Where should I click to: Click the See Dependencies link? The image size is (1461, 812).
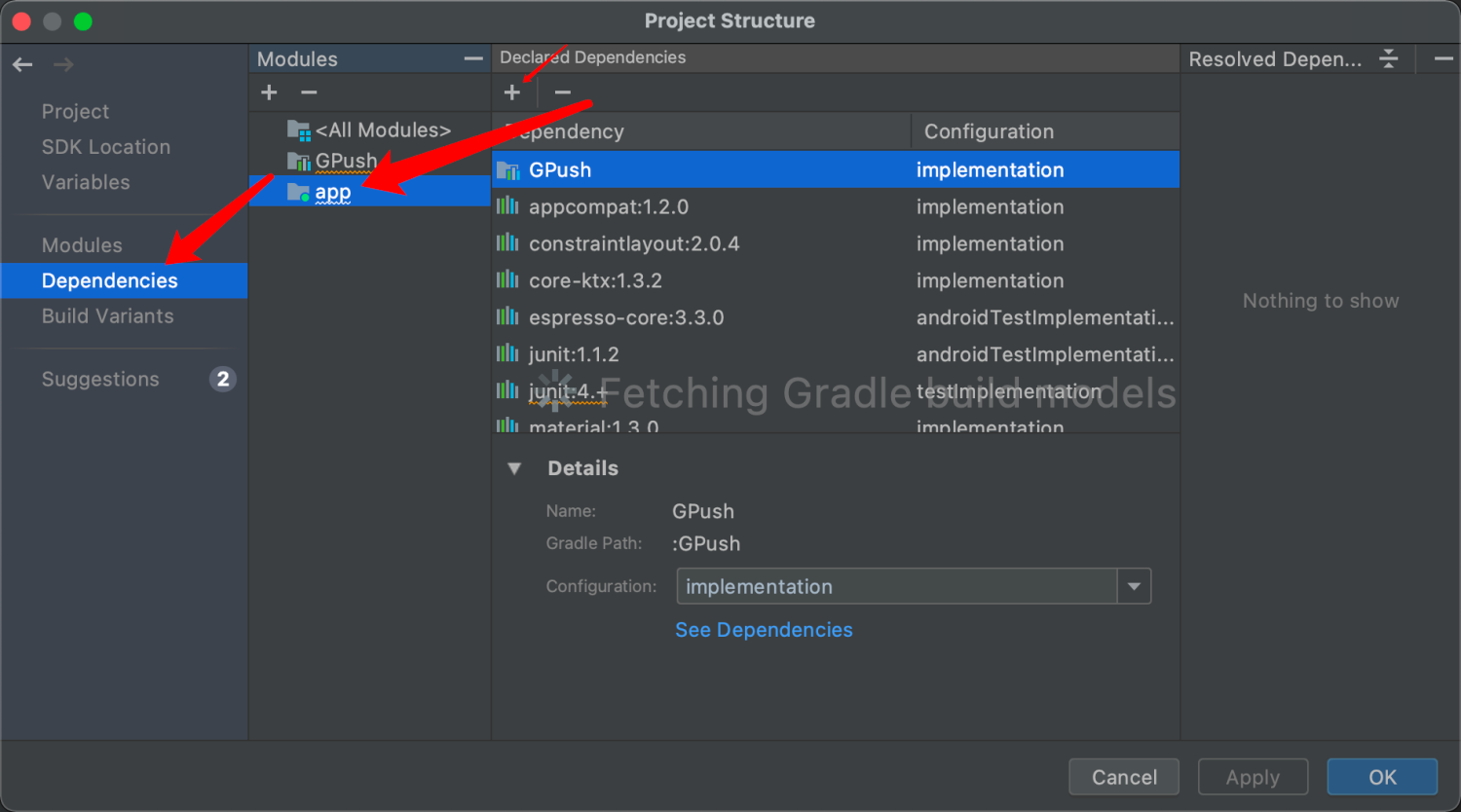coord(764,630)
